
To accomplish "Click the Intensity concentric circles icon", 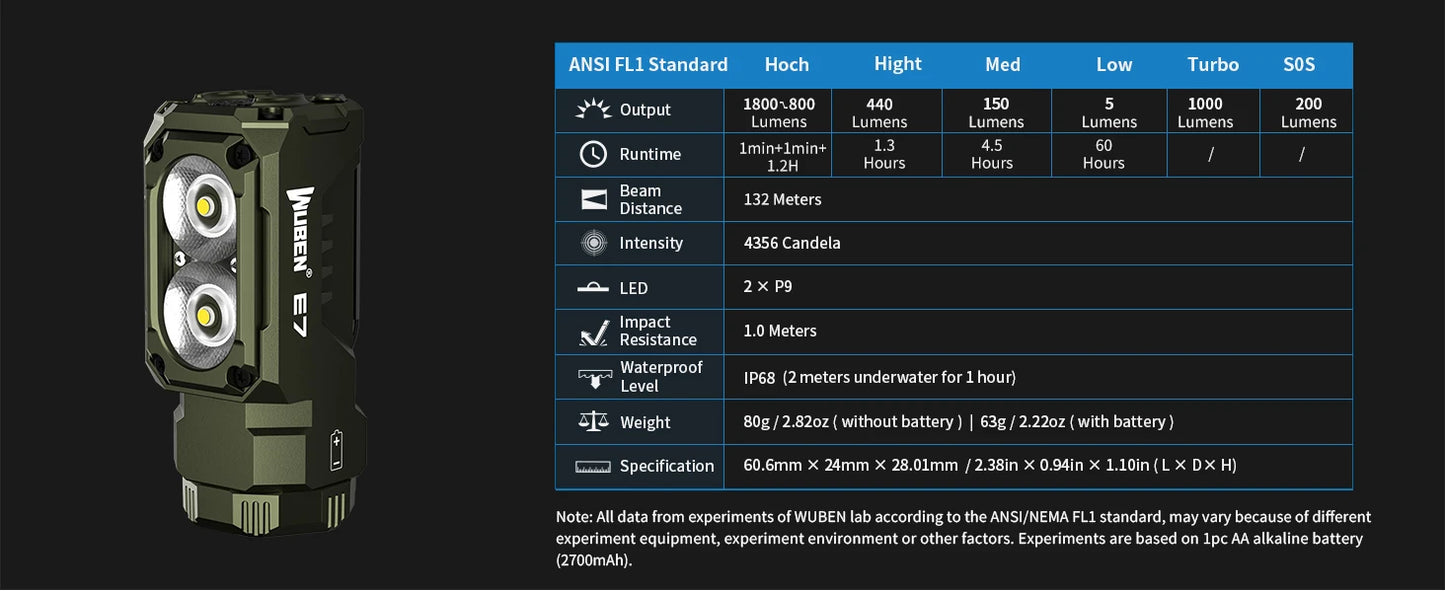I will tap(593, 243).
